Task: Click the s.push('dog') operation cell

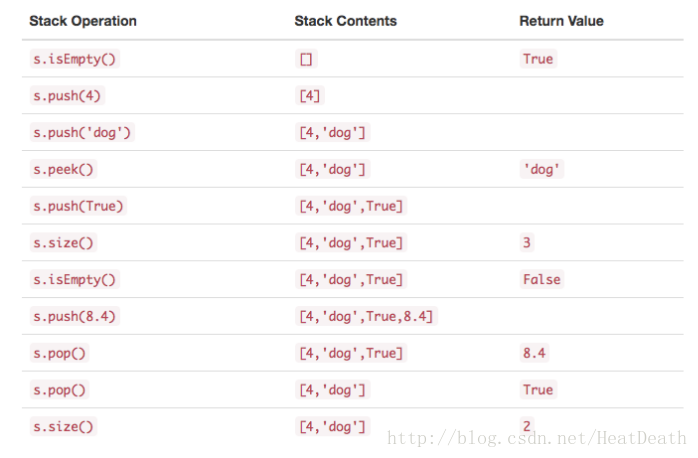Action: [x=82, y=133]
